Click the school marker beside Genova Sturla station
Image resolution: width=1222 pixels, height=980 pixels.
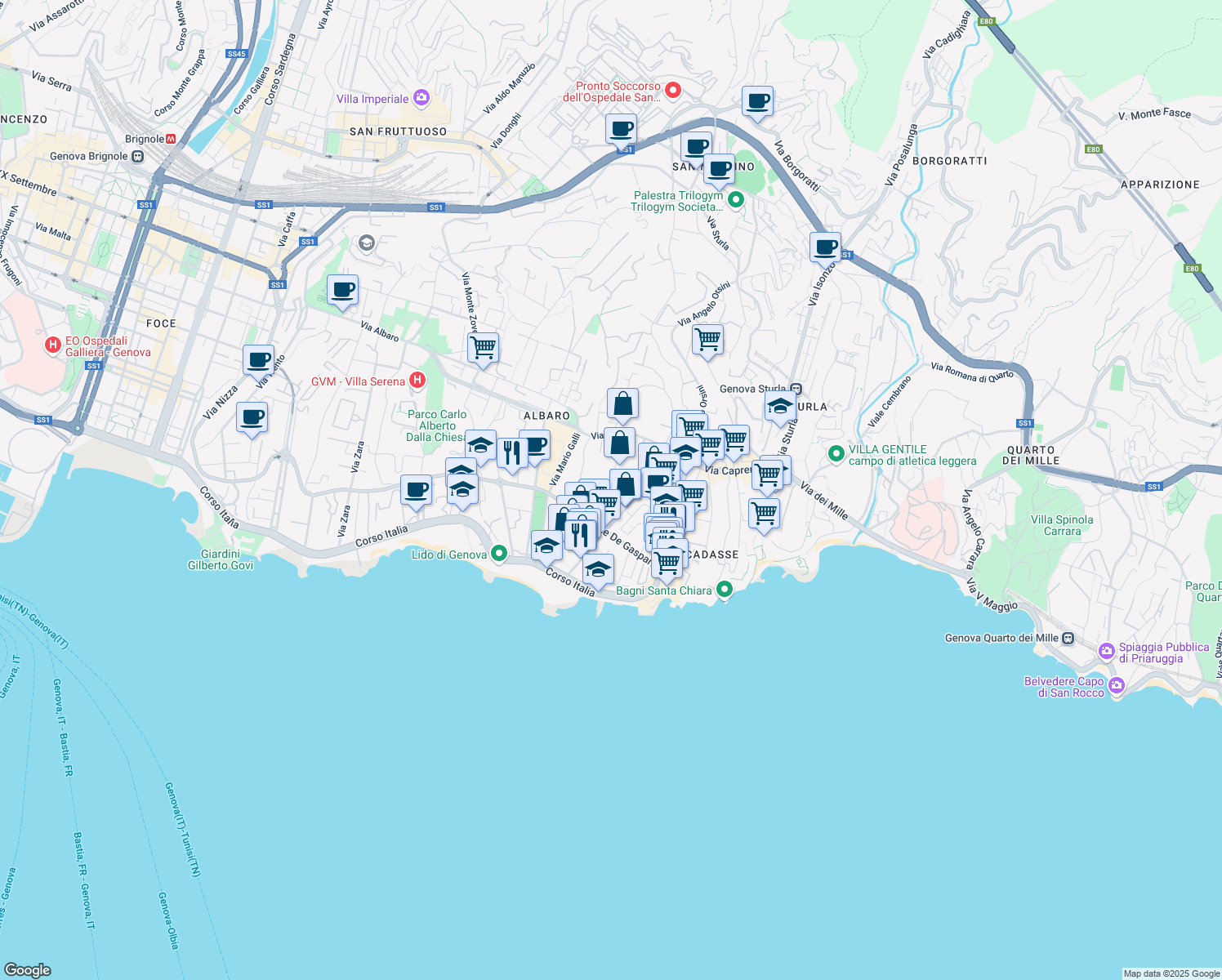coord(780,406)
